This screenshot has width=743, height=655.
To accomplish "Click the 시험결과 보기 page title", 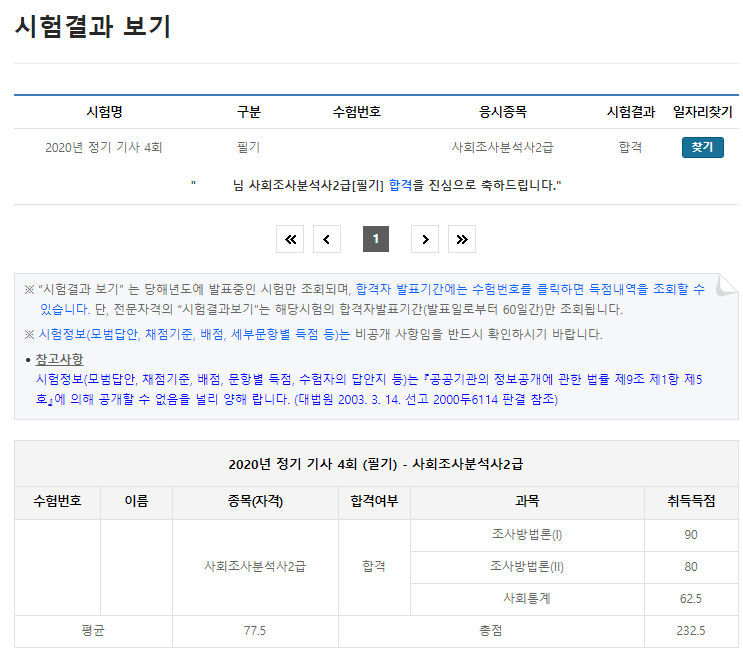I will click(93, 27).
